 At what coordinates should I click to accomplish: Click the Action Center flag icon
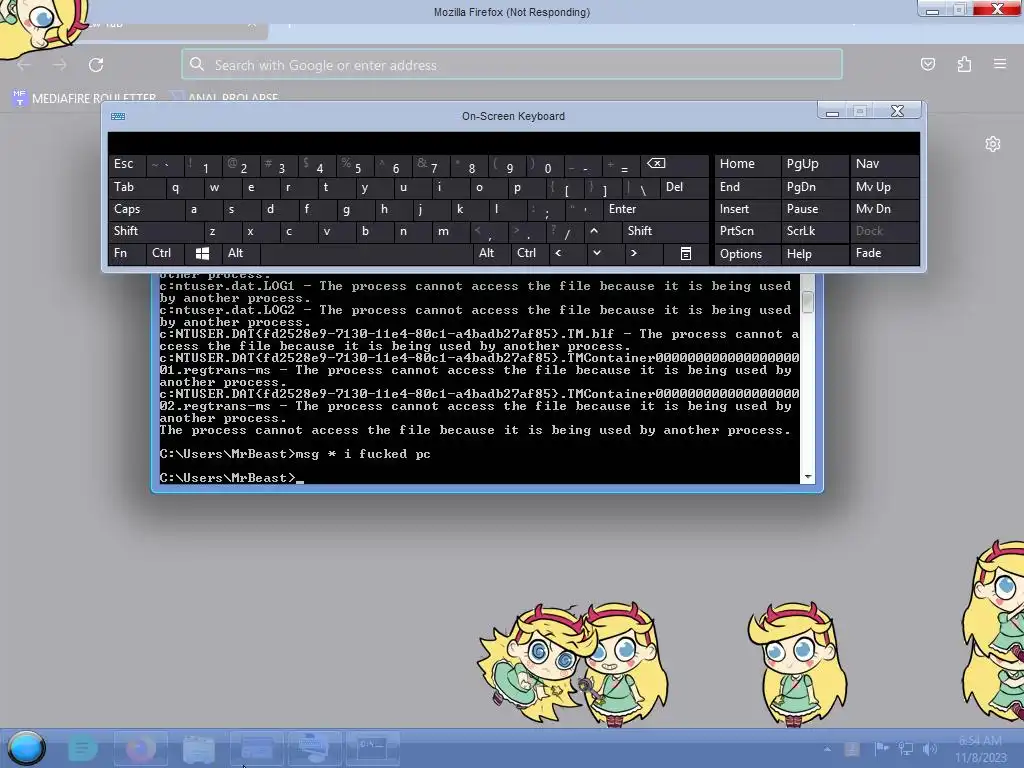[x=882, y=748]
